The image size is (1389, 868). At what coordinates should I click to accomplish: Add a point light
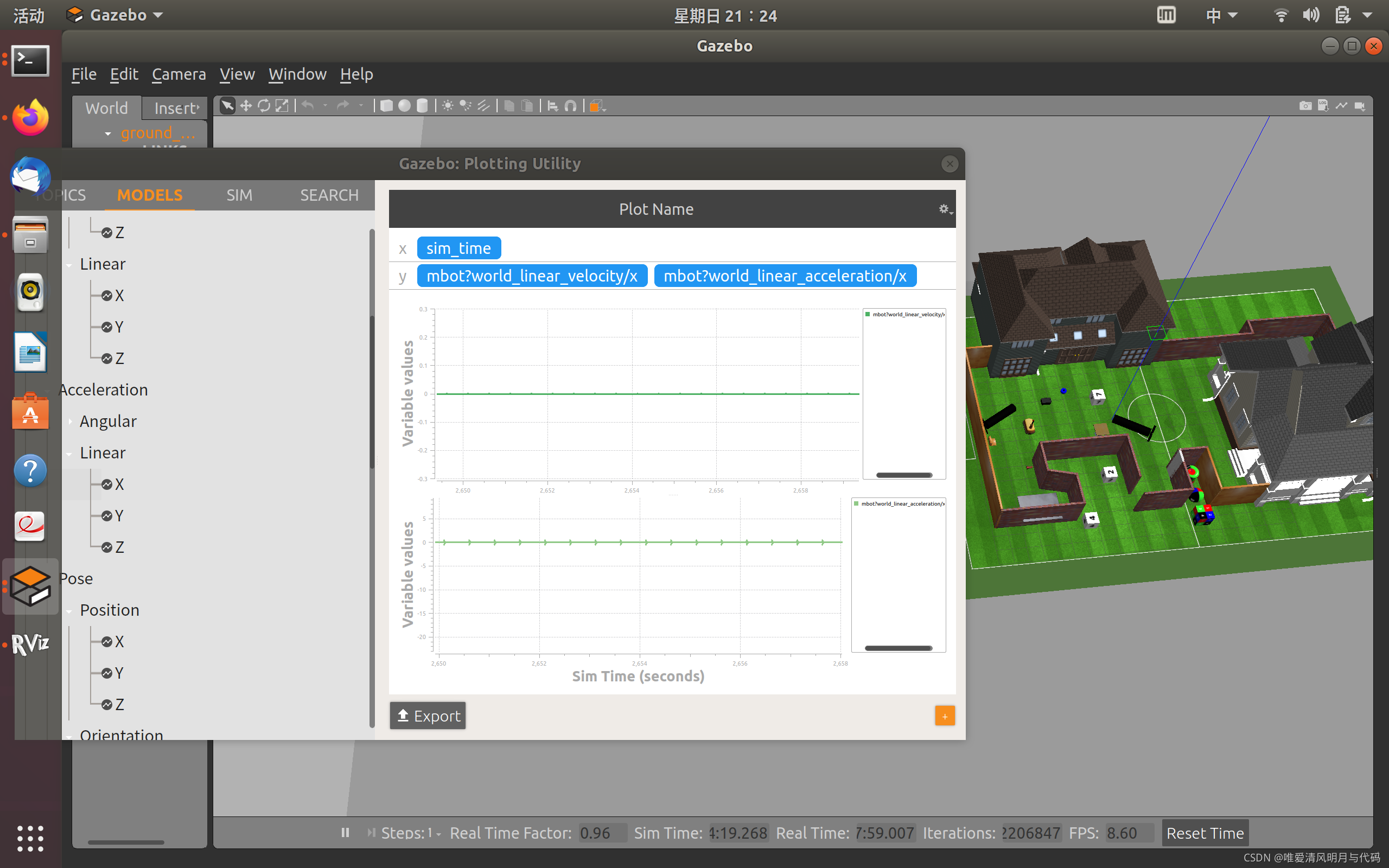448,106
